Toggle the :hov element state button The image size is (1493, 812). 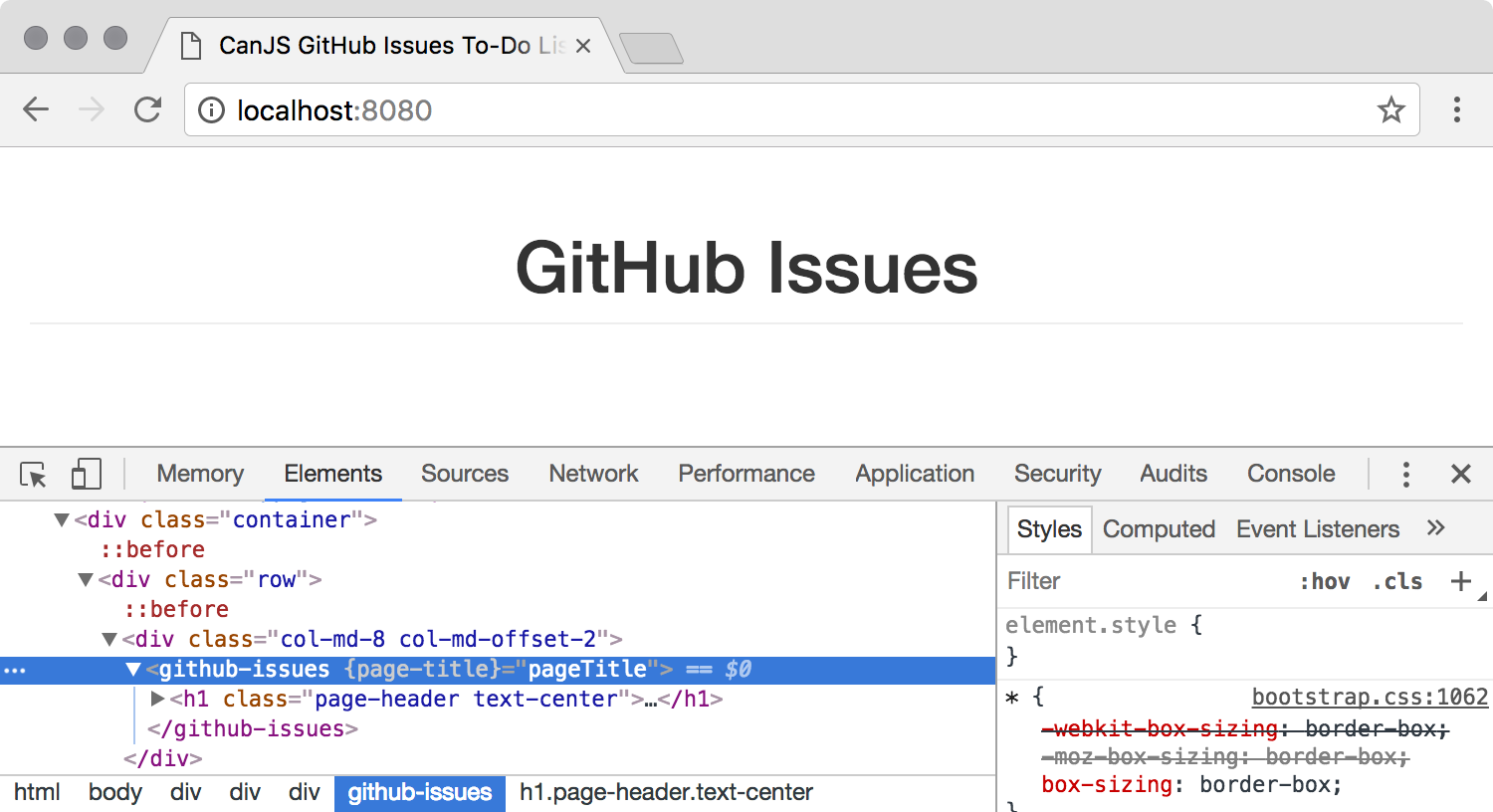point(1325,582)
